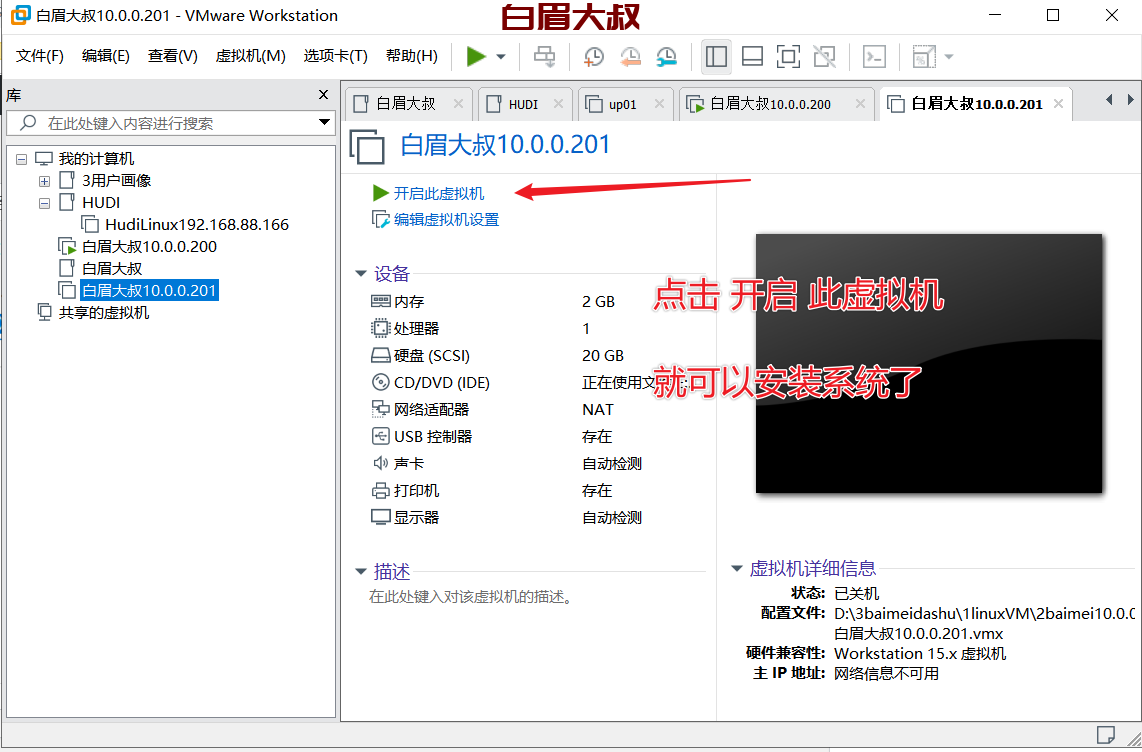Close the 白眉大叔10.0.0.200 tab

[860, 104]
